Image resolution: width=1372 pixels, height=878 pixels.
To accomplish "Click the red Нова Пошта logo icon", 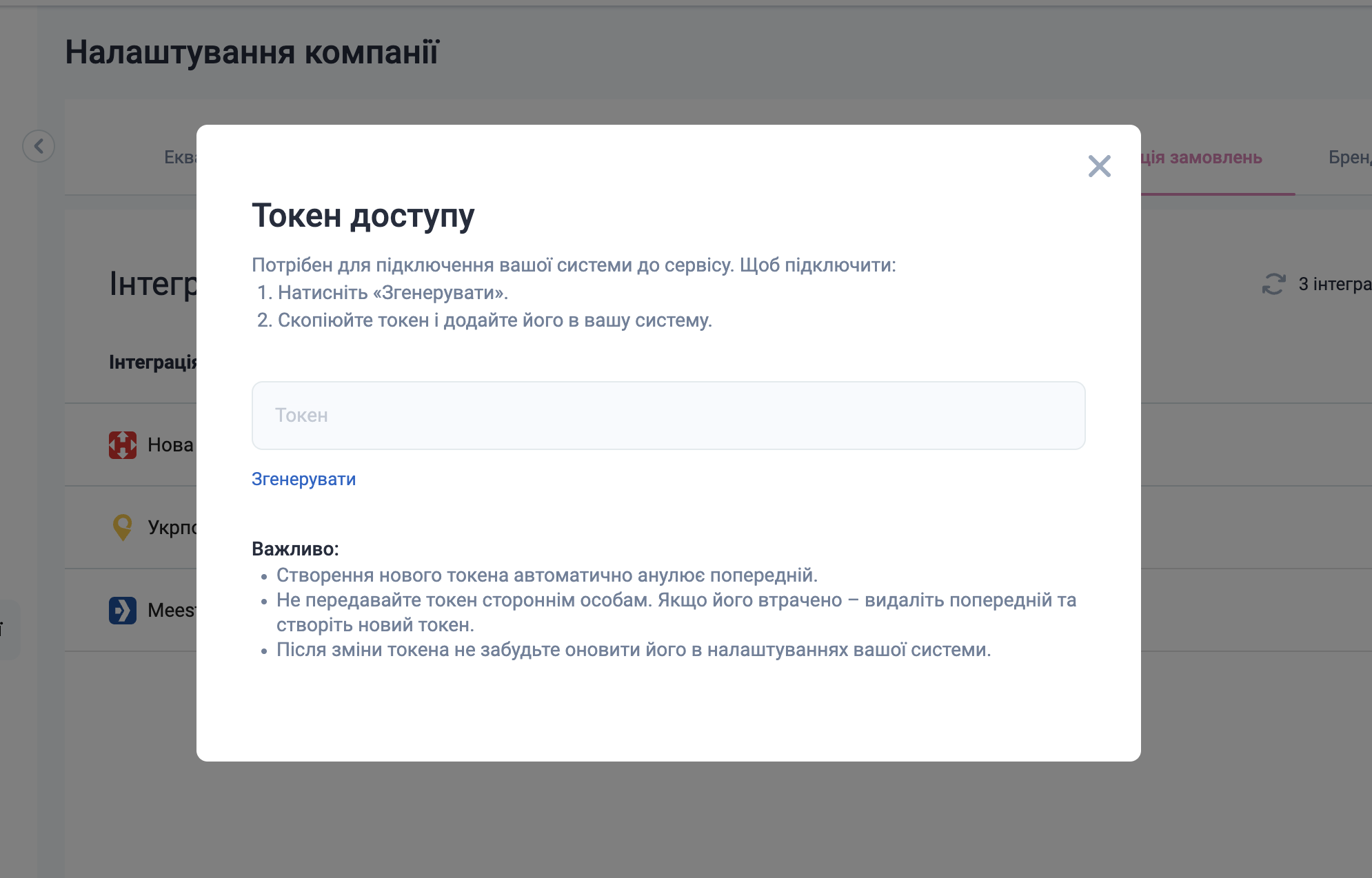I will click(x=123, y=445).
